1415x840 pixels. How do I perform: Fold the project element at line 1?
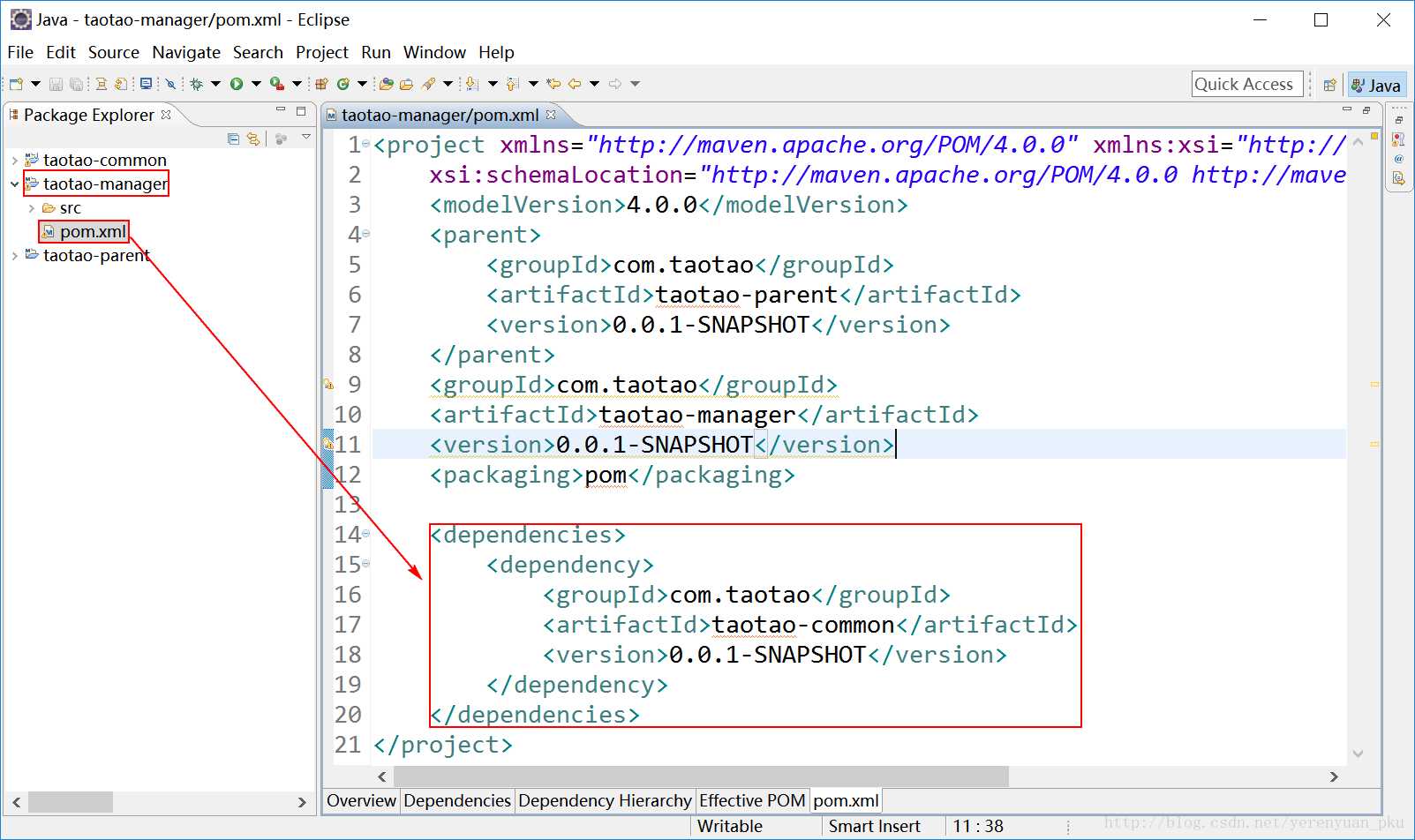tap(365, 143)
